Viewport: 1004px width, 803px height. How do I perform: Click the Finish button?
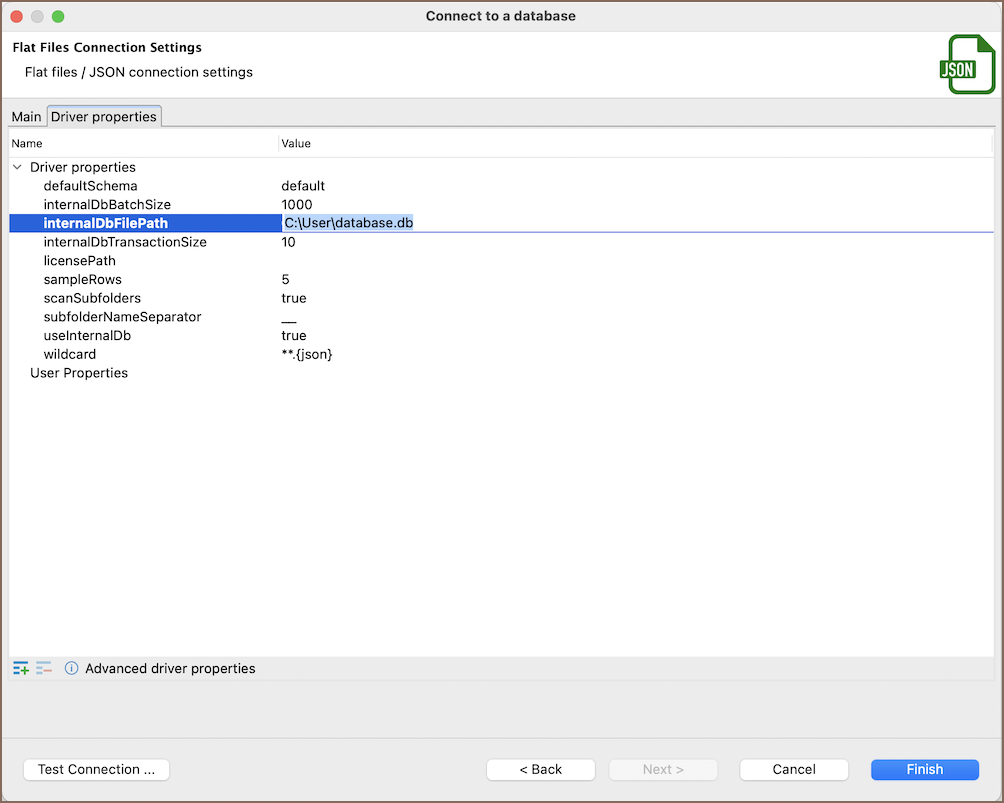pyautogui.click(x=924, y=769)
